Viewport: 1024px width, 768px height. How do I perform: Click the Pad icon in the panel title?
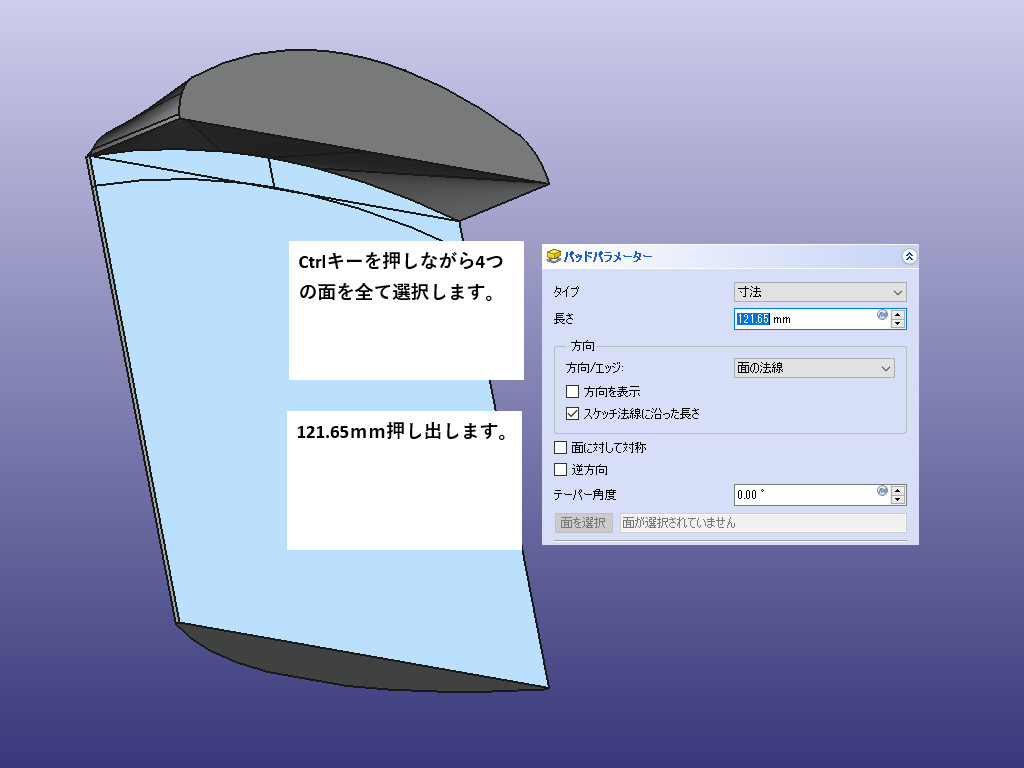point(553,257)
